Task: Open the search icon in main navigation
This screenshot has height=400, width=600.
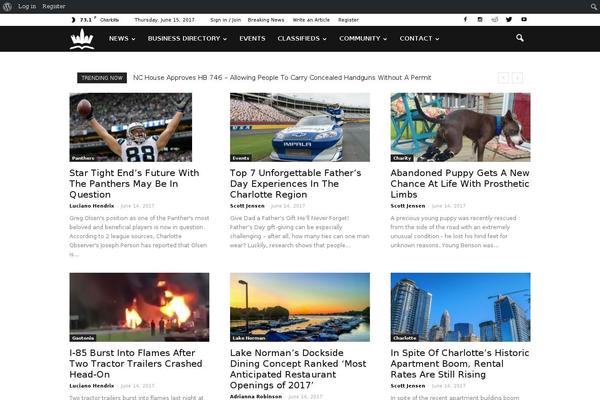Action: pos(520,38)
